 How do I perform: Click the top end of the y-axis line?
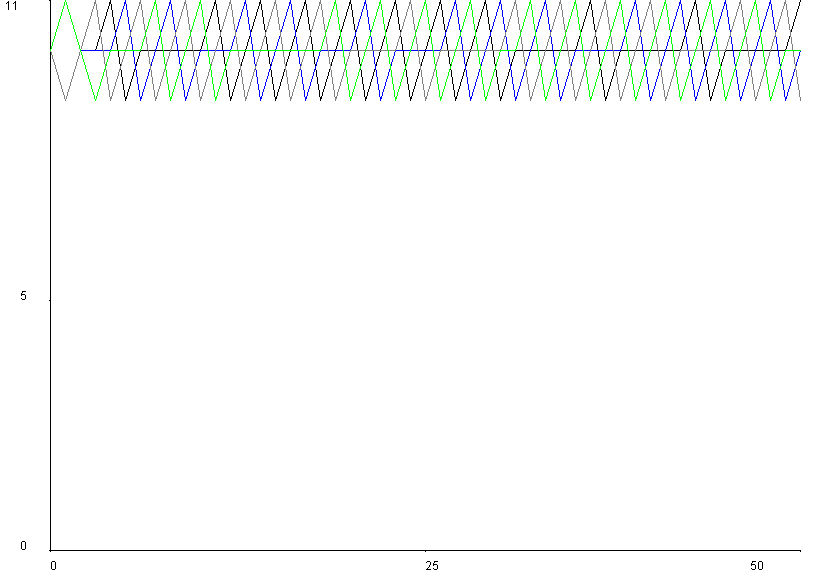point(51,1)
